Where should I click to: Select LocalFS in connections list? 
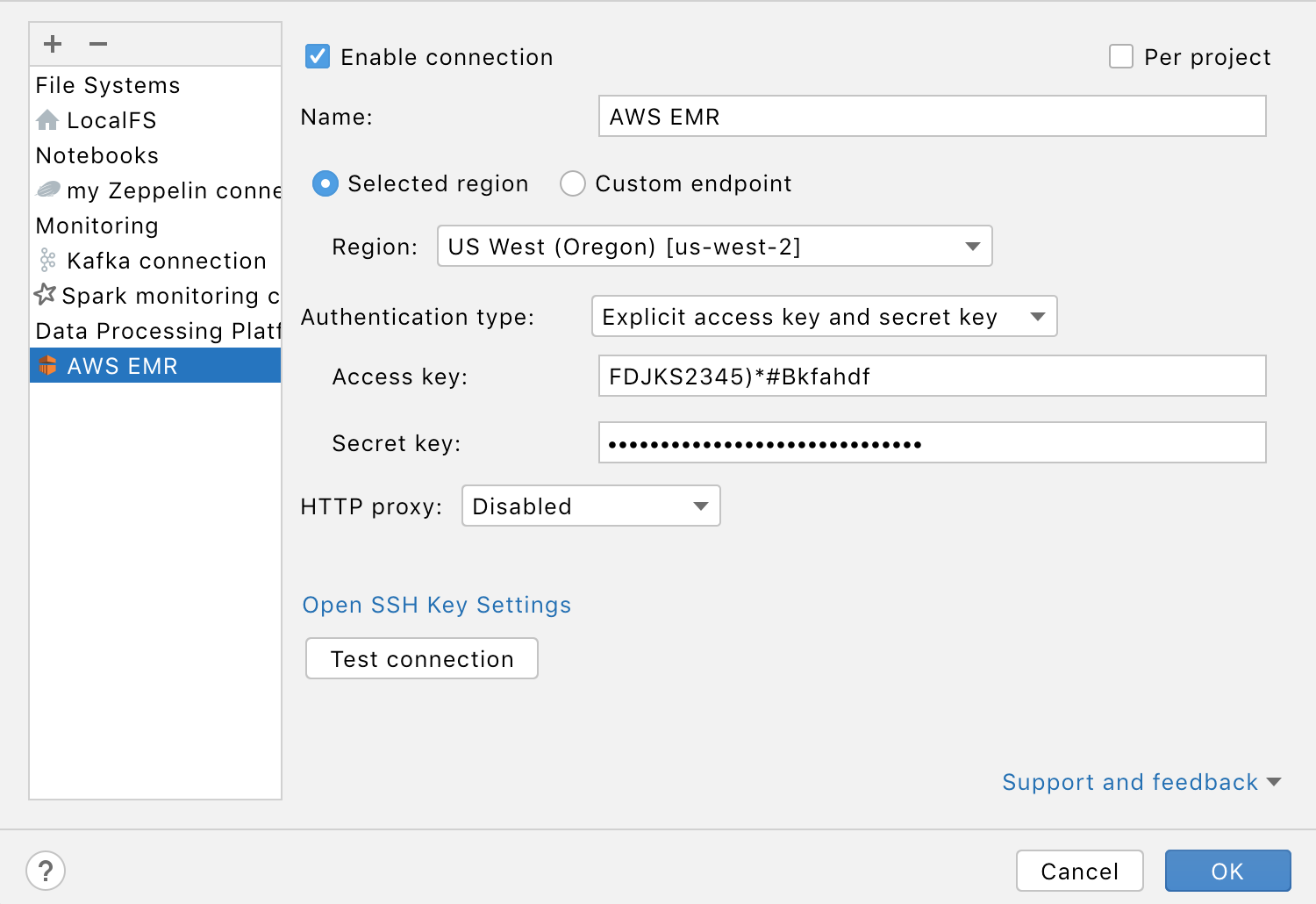point(155,119)
